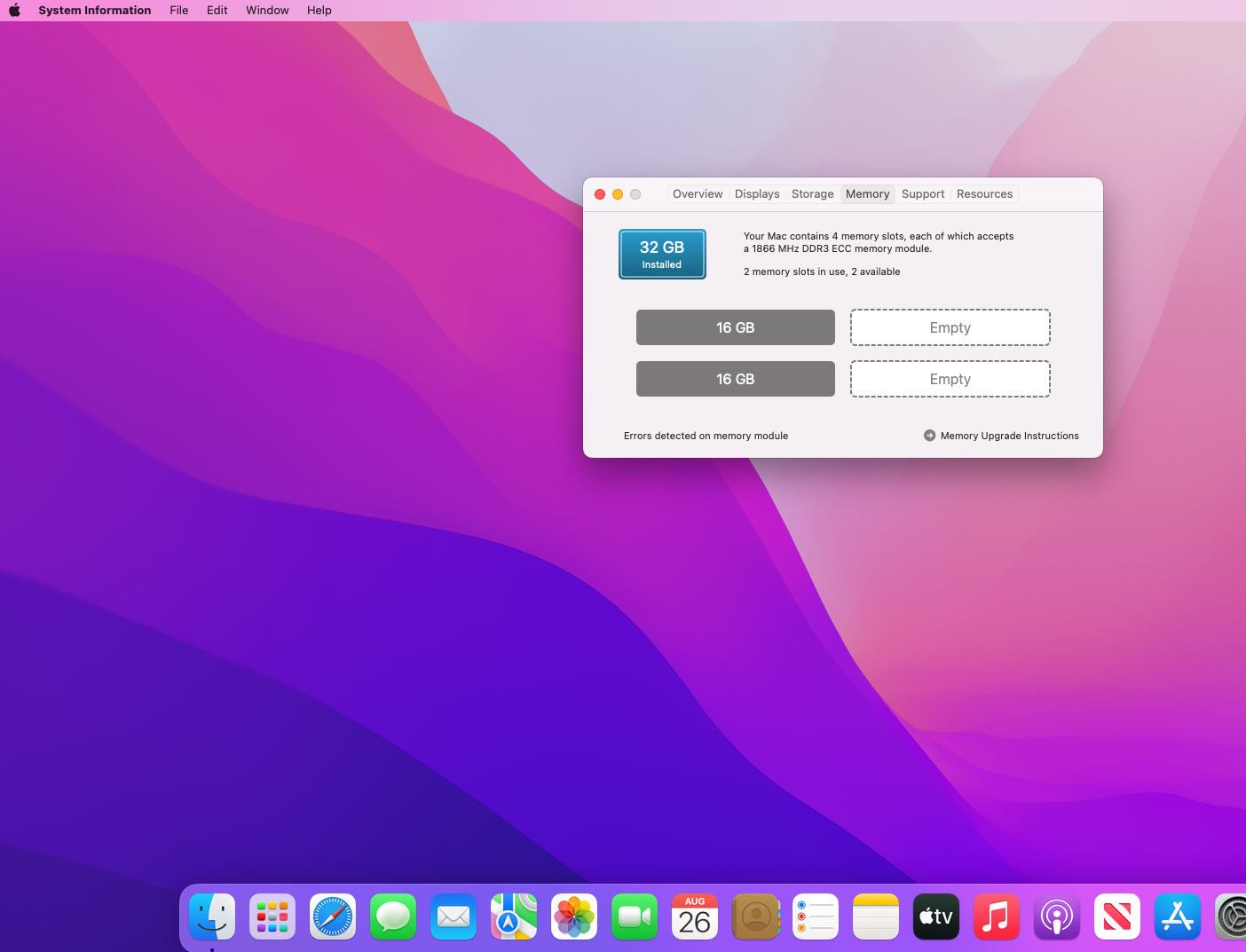Open the File menu
The image size is (1246, 952).
(x=179, y=11)
